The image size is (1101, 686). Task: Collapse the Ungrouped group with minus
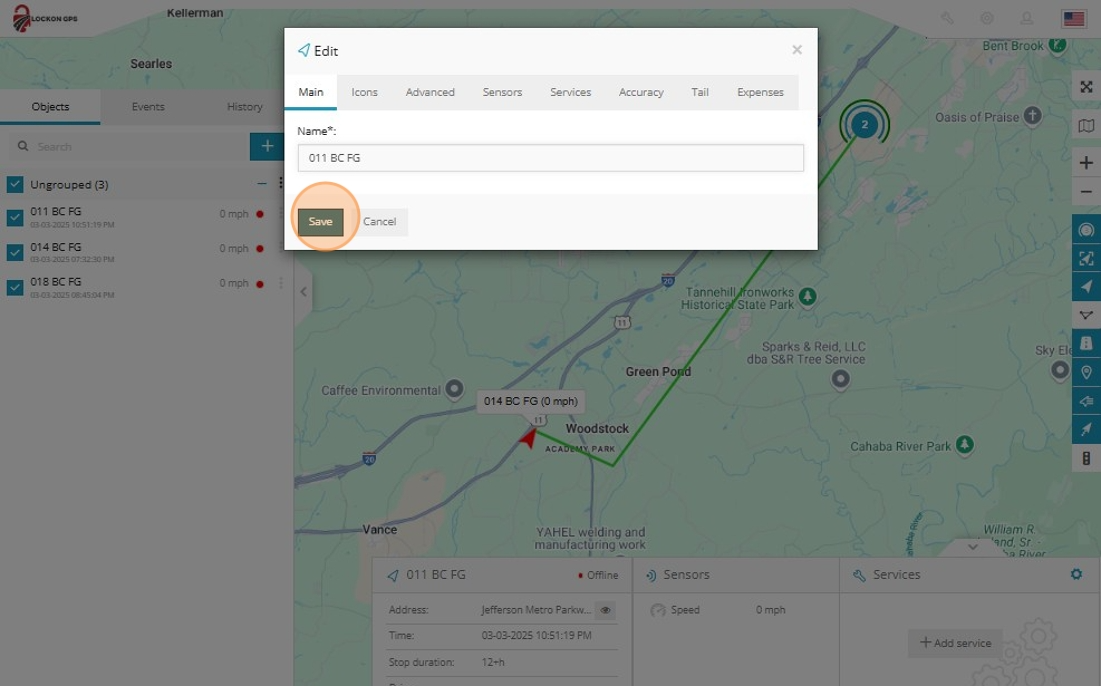click(262, 184)
